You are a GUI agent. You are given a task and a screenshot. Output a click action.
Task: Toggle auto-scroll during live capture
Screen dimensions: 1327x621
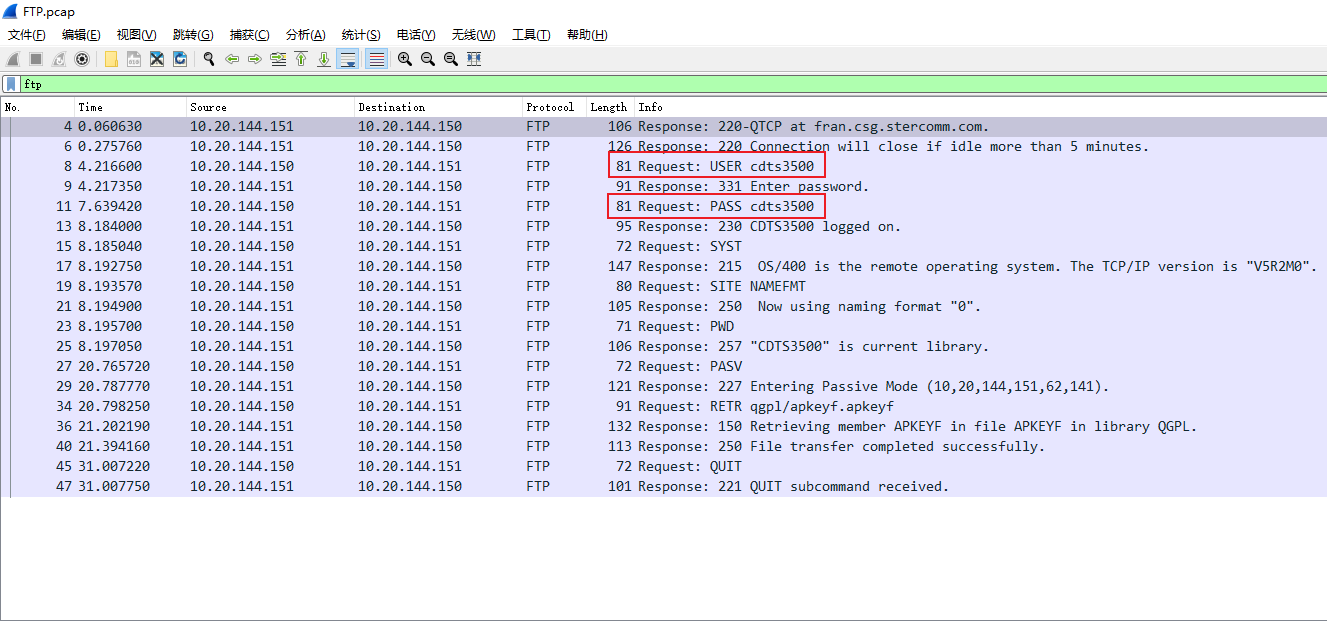click(x=348, y=59)
